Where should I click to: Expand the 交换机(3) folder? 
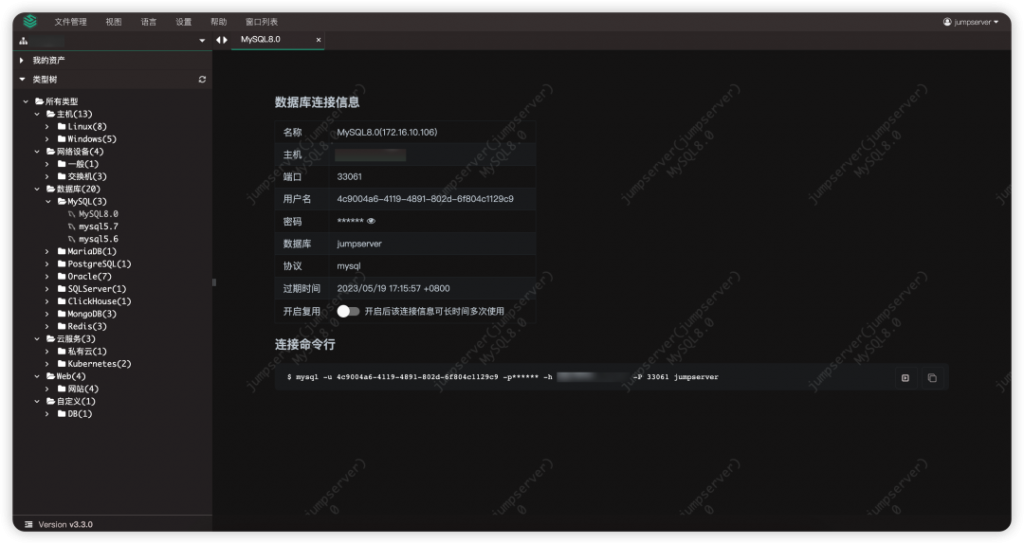[47, 176]
